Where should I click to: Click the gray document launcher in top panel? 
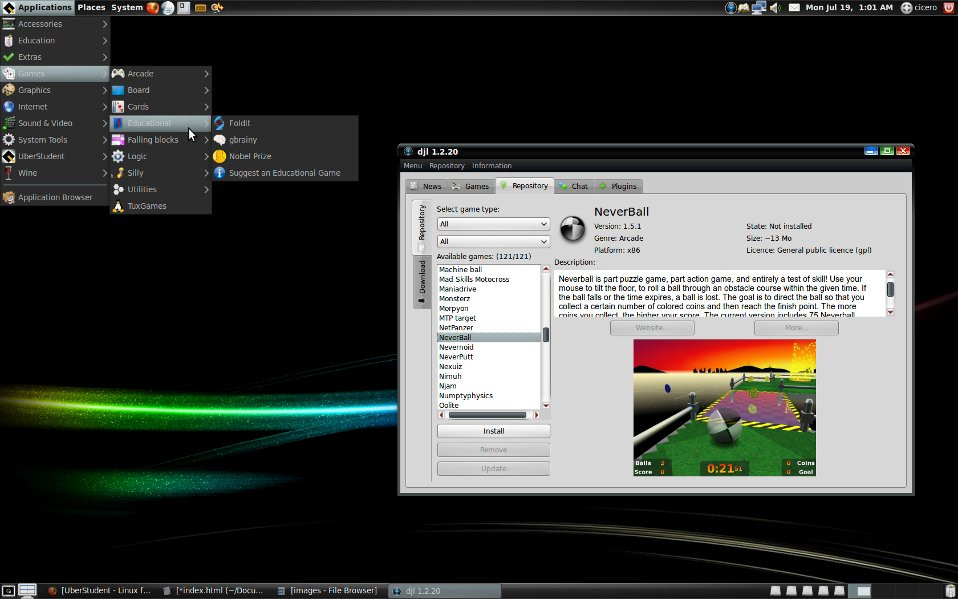(184, 7)
